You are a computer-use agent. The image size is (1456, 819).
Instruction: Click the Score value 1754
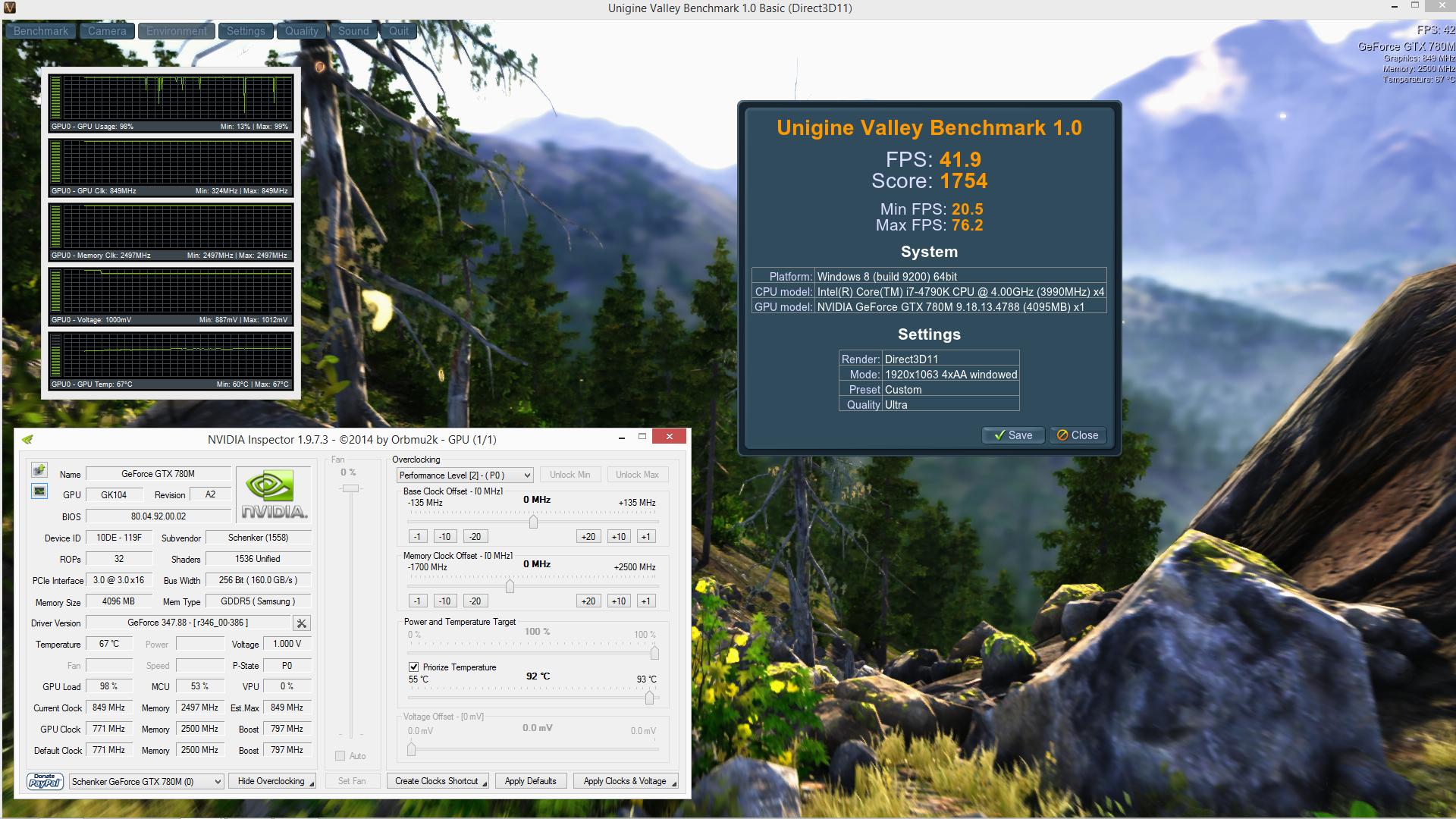(964, 181)
